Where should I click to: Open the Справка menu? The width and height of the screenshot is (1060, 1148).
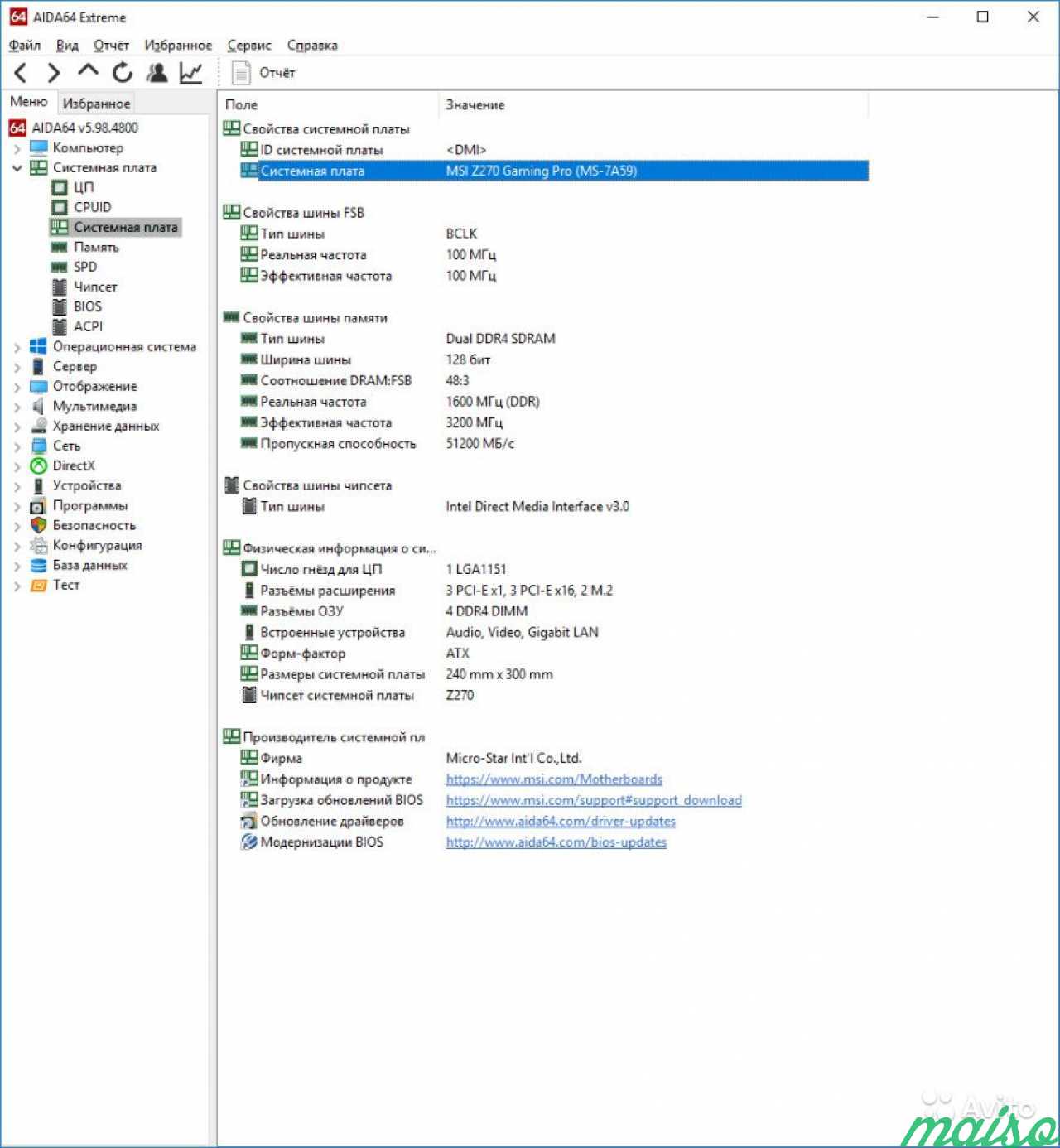point(312,46)
